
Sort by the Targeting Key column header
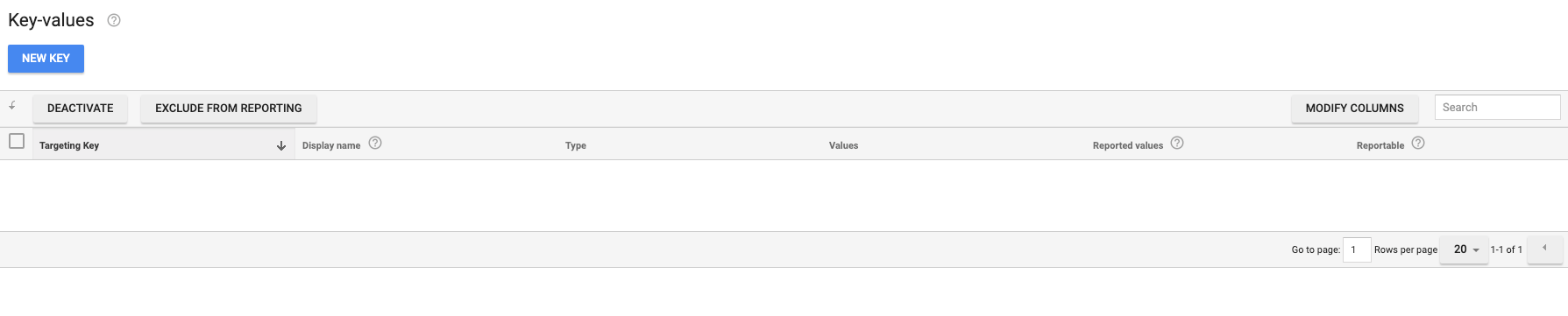(x=69, y=145)
